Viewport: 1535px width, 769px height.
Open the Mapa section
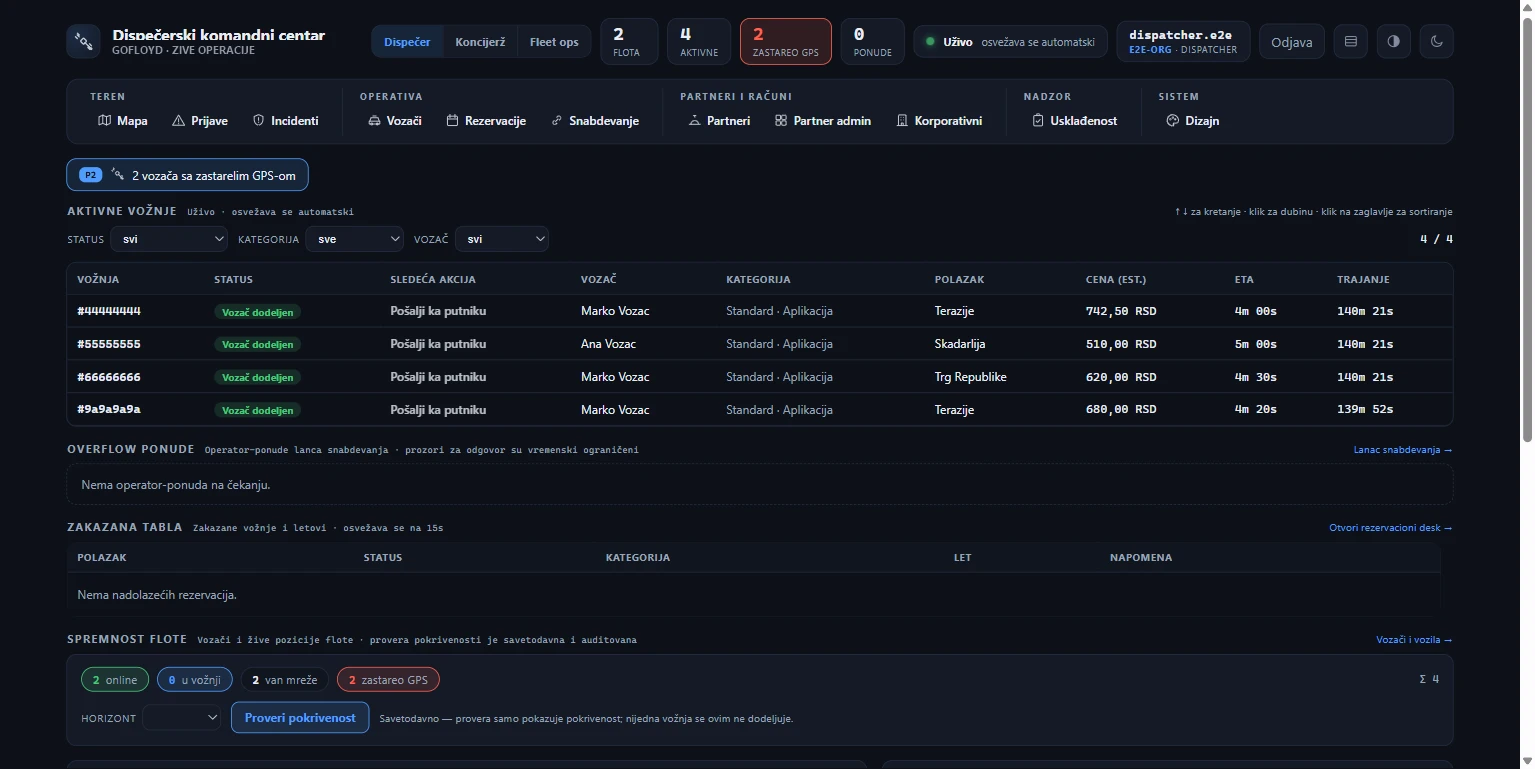click(x=123, y=121)
